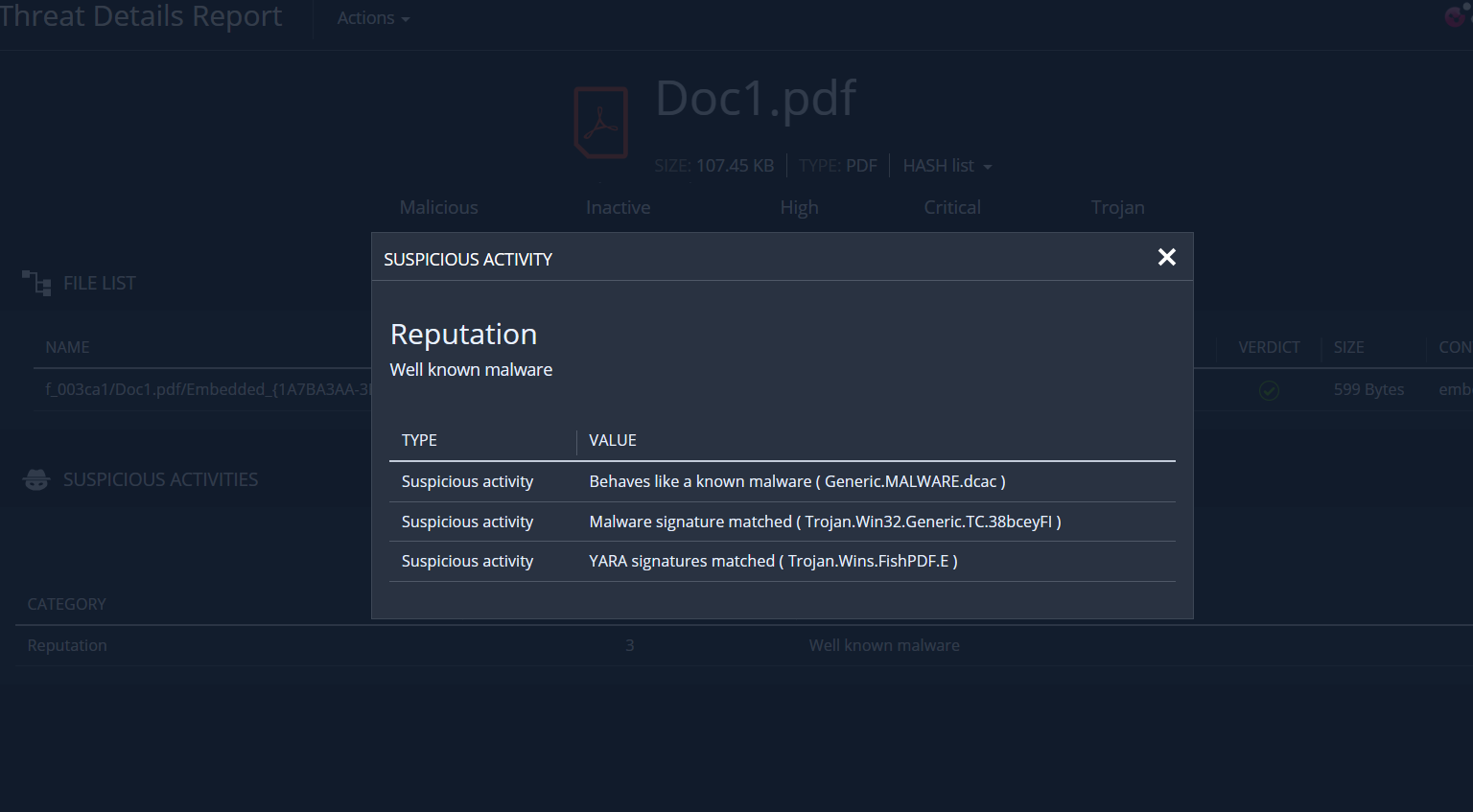Viewport: 1473px width, 812px height.
Task: Click the File List tree icon
Action: [36, 283]
